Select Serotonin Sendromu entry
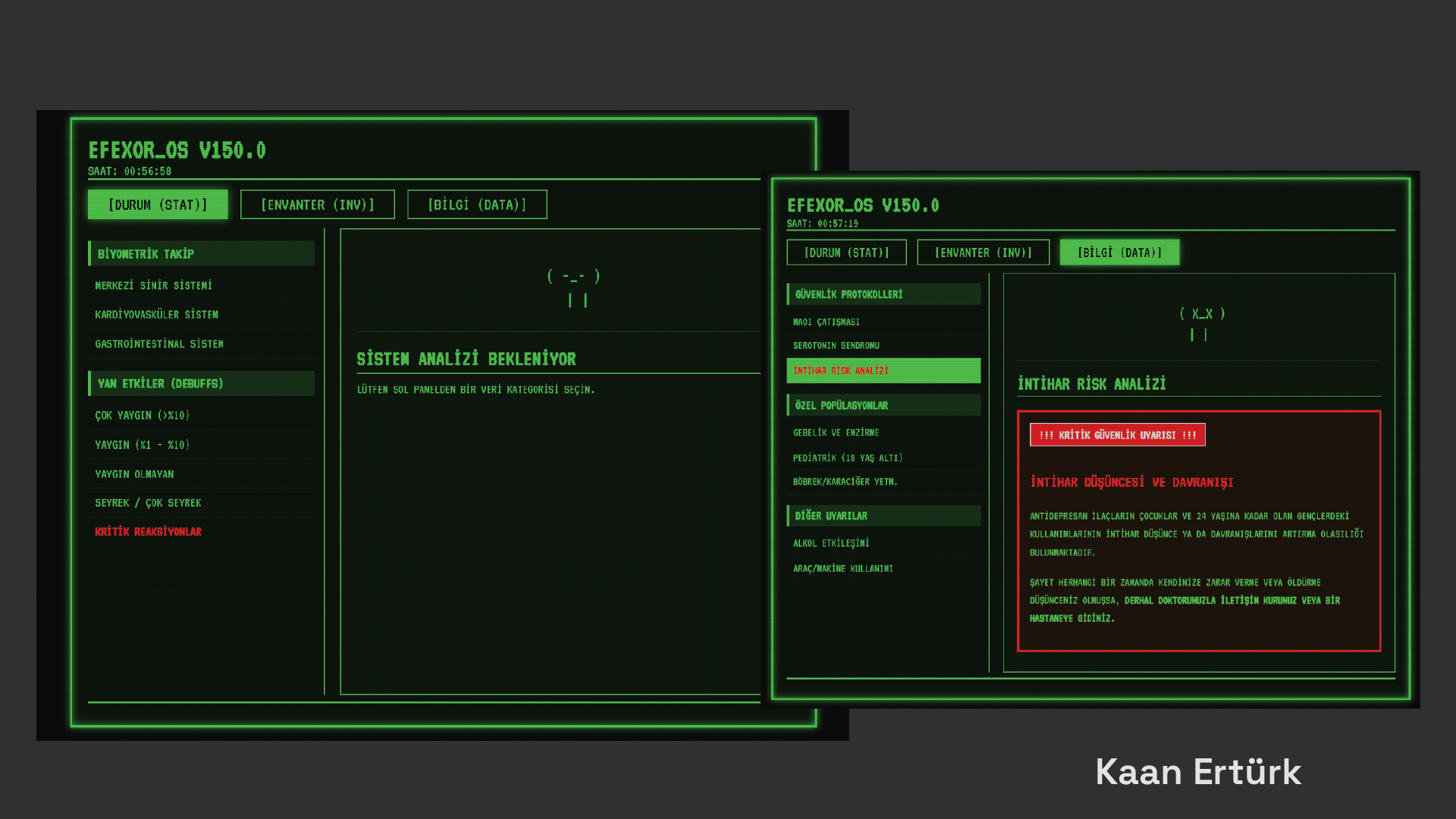The height and width of the screenshot is (819, 1456). (x=883, y=346)
